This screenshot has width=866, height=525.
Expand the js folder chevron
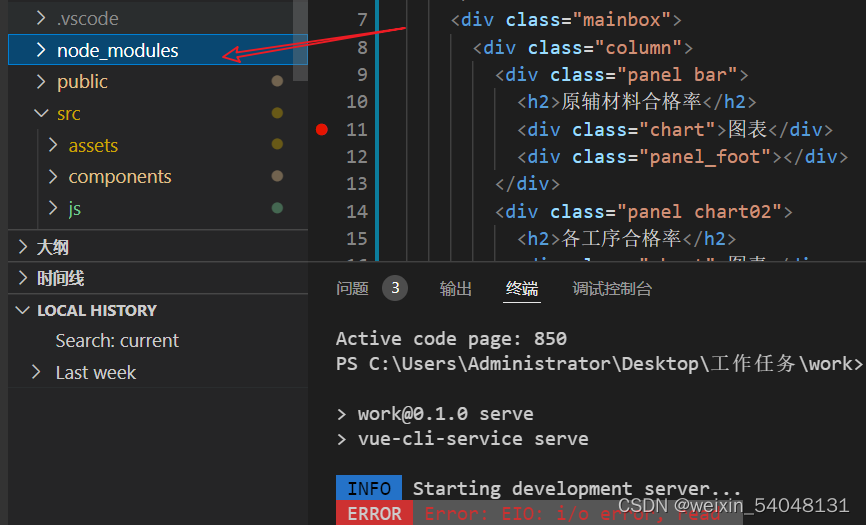tap(53, 208)
